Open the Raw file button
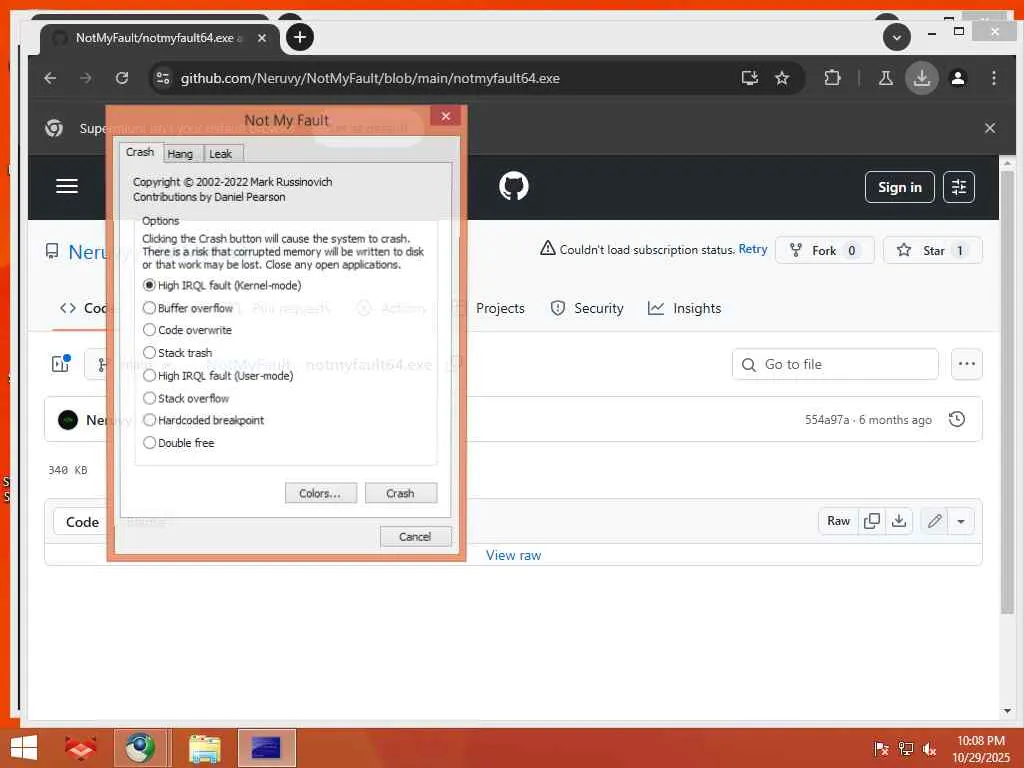The width and height of the screenshot is (1024, 768). click(x=839, y=520)
